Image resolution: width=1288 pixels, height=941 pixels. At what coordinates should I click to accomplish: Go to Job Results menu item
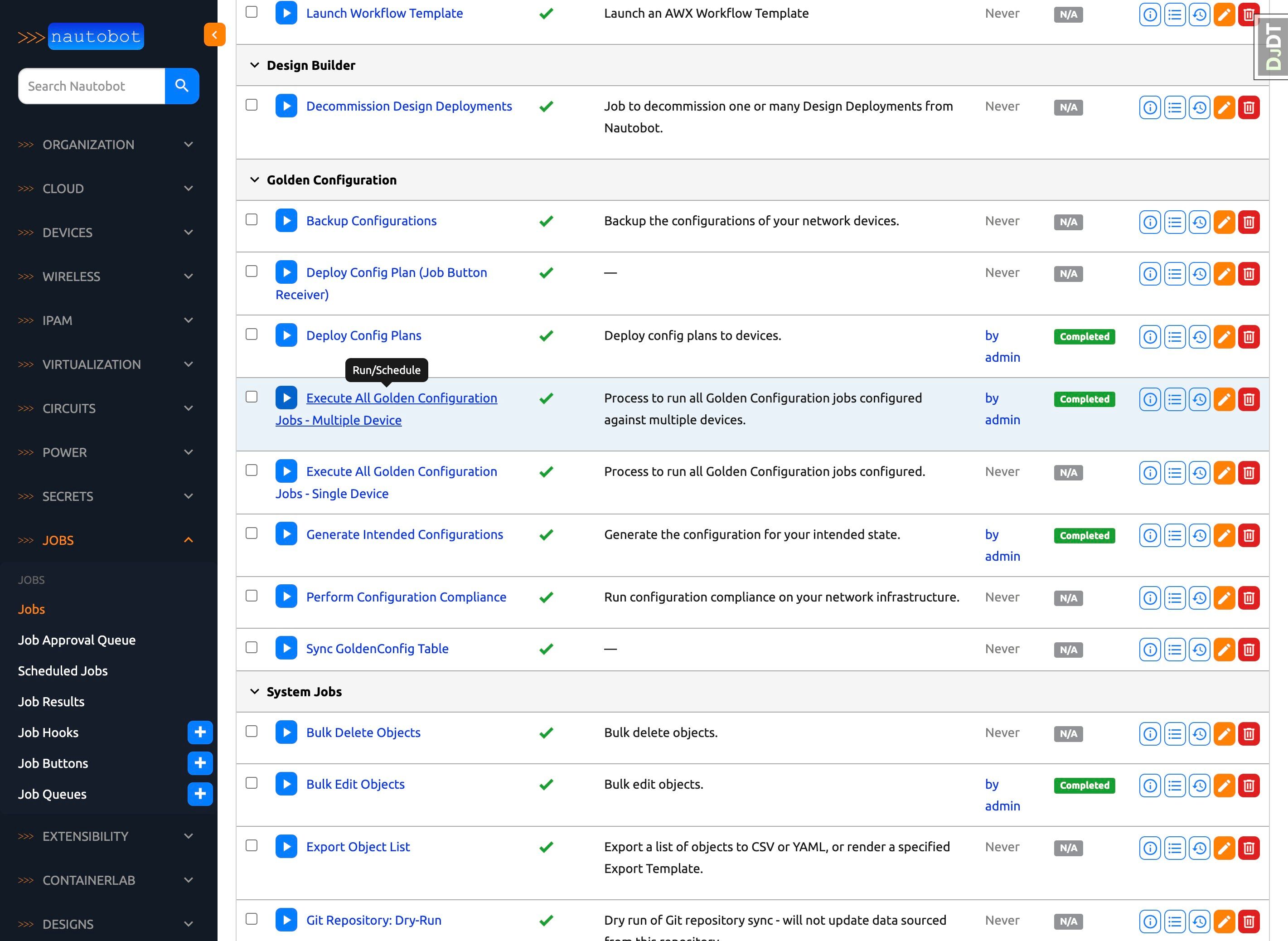click(x=51, y=702)
